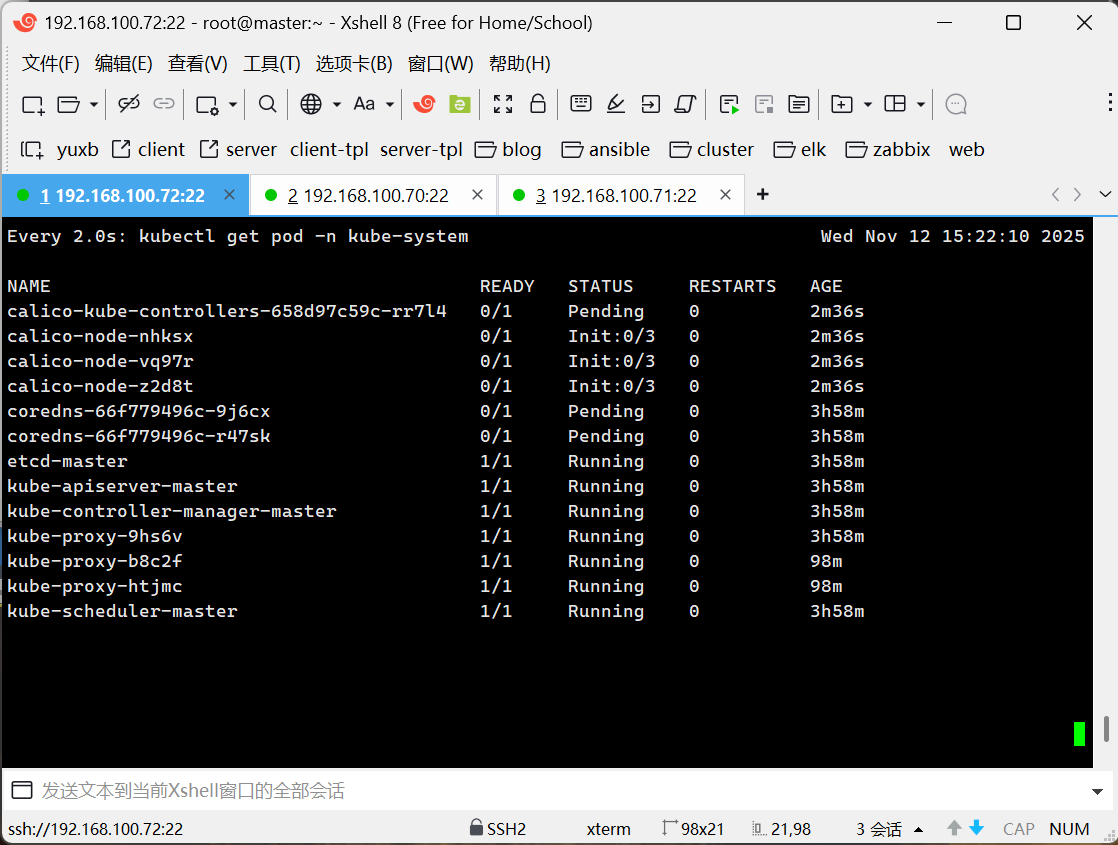The width and height of the screenshot is (1118, 845).
Task: Click the Disconnect icon
Action: click(129, 104)
